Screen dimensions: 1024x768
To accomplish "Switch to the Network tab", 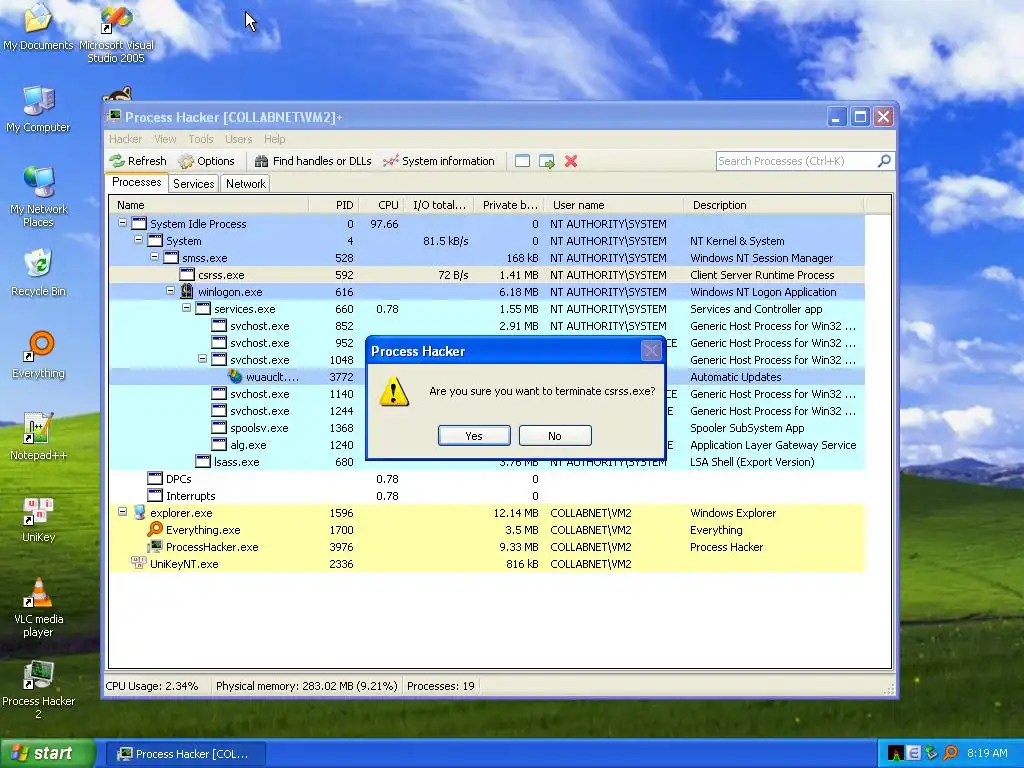I will pyautogui.click(x=246, y=184).
